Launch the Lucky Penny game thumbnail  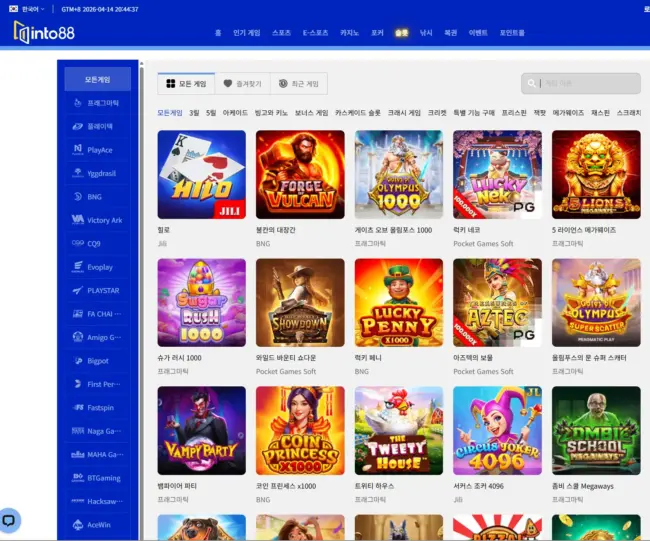coord(398,303)
